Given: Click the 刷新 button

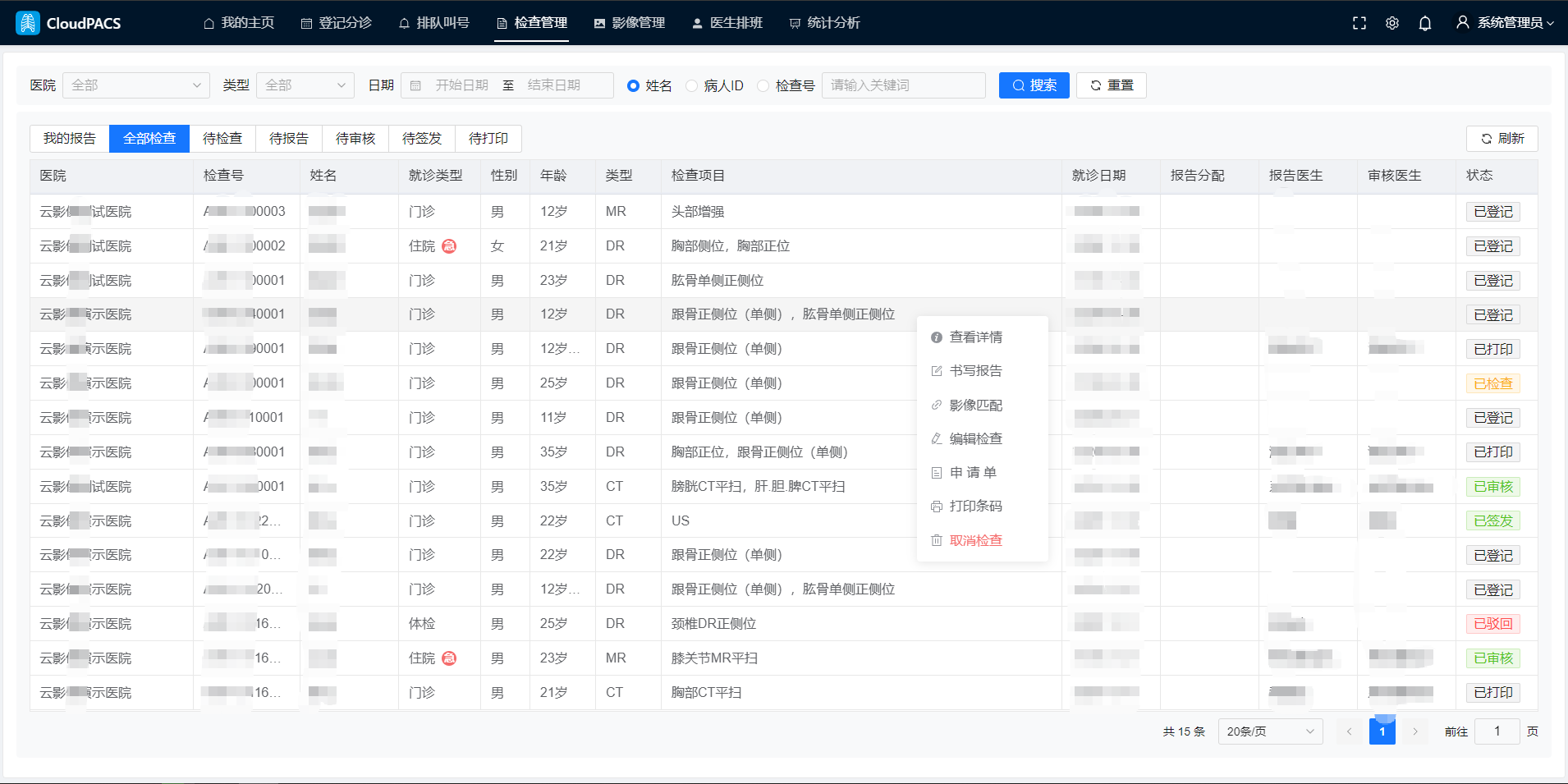Looking at the screenshot, I should point(1502,139).
